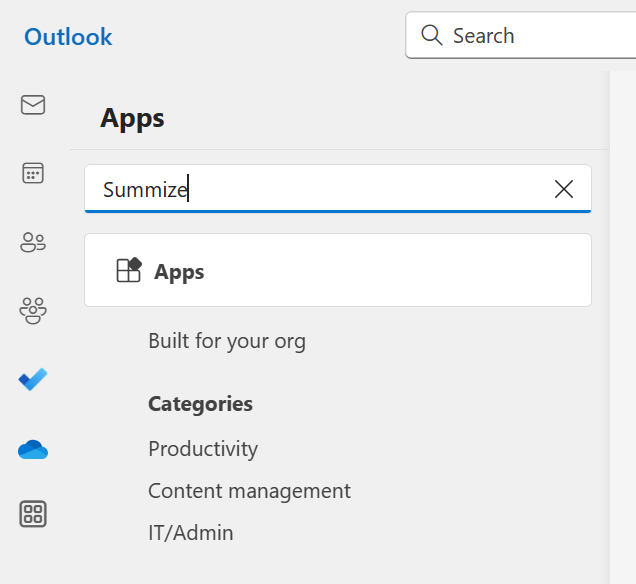The height and width of the screenshot is (584, 636).
Task: Launch the To Do checkmark app
Action: pos(33,379)
